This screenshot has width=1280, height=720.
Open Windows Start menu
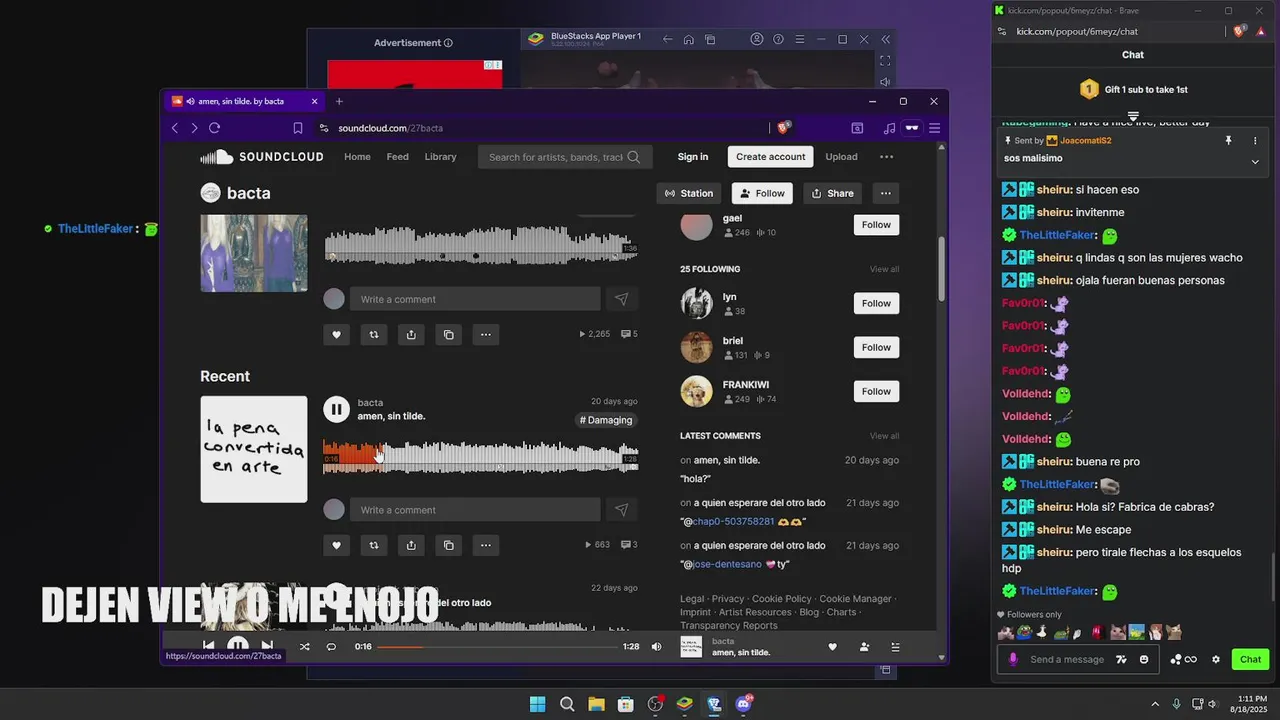click(537, 704)
